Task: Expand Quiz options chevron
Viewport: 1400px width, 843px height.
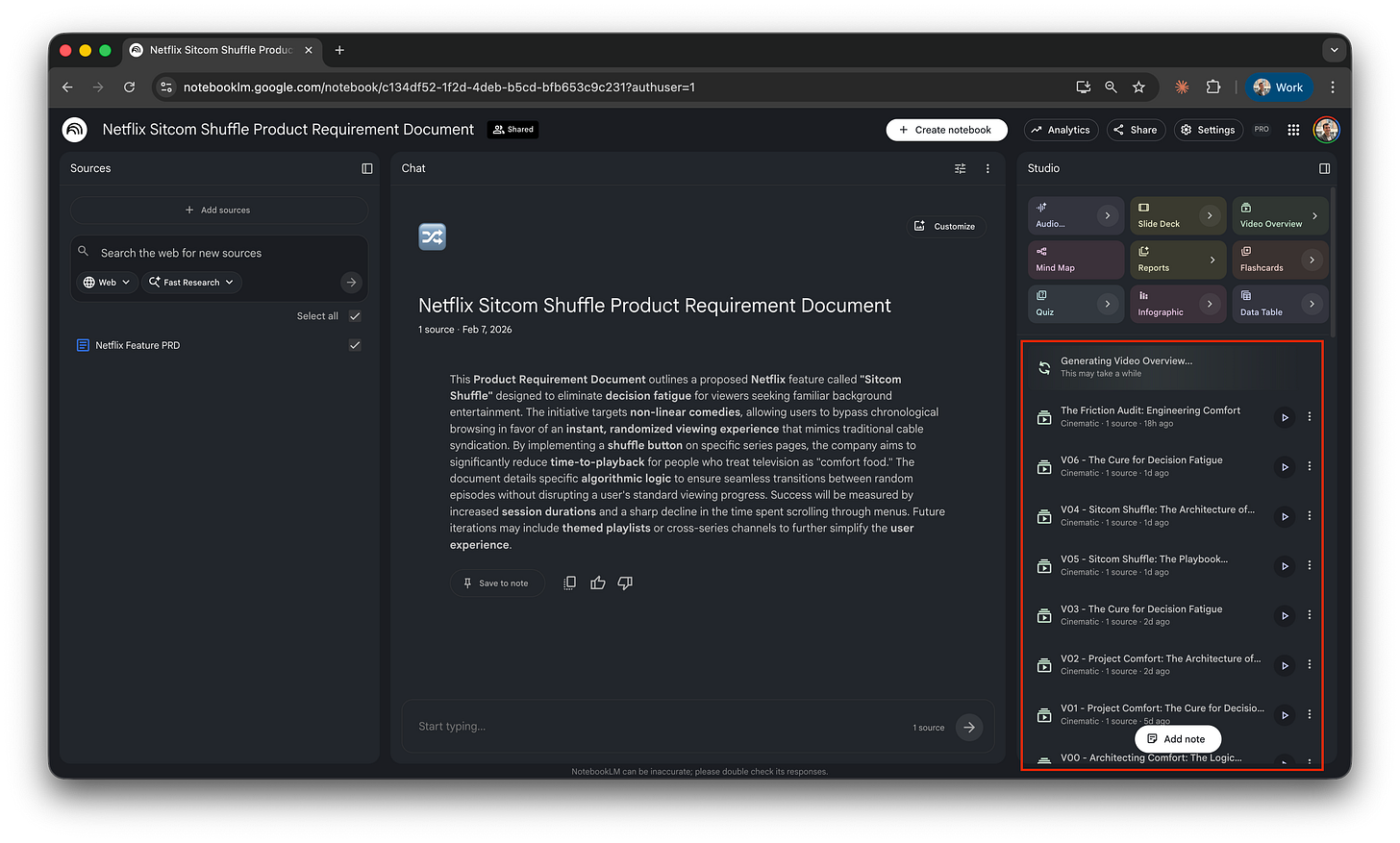Action: pyautogui.click(x=1107, y=305)
